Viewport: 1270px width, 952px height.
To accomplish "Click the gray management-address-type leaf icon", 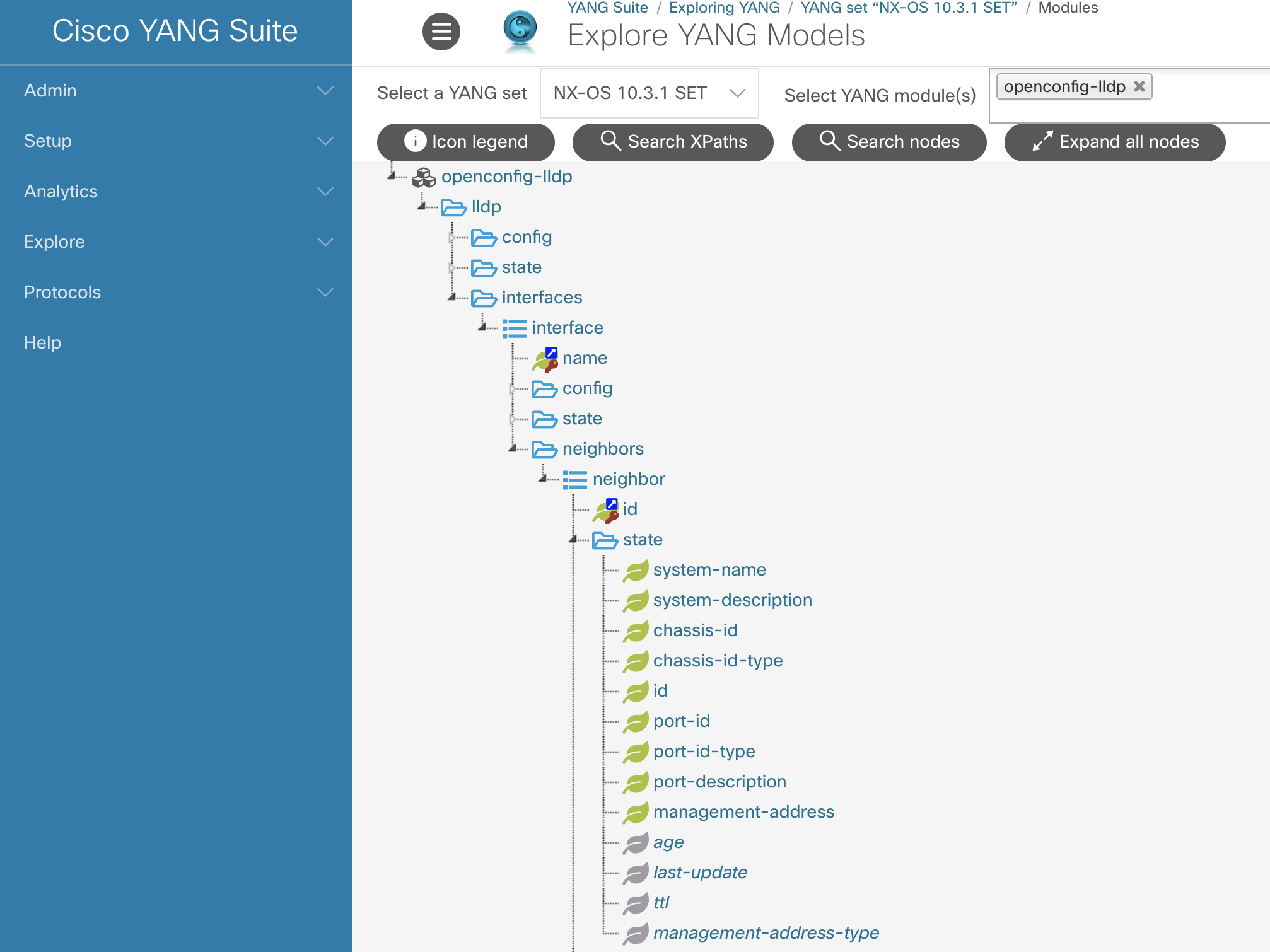I will click(636, 934).
